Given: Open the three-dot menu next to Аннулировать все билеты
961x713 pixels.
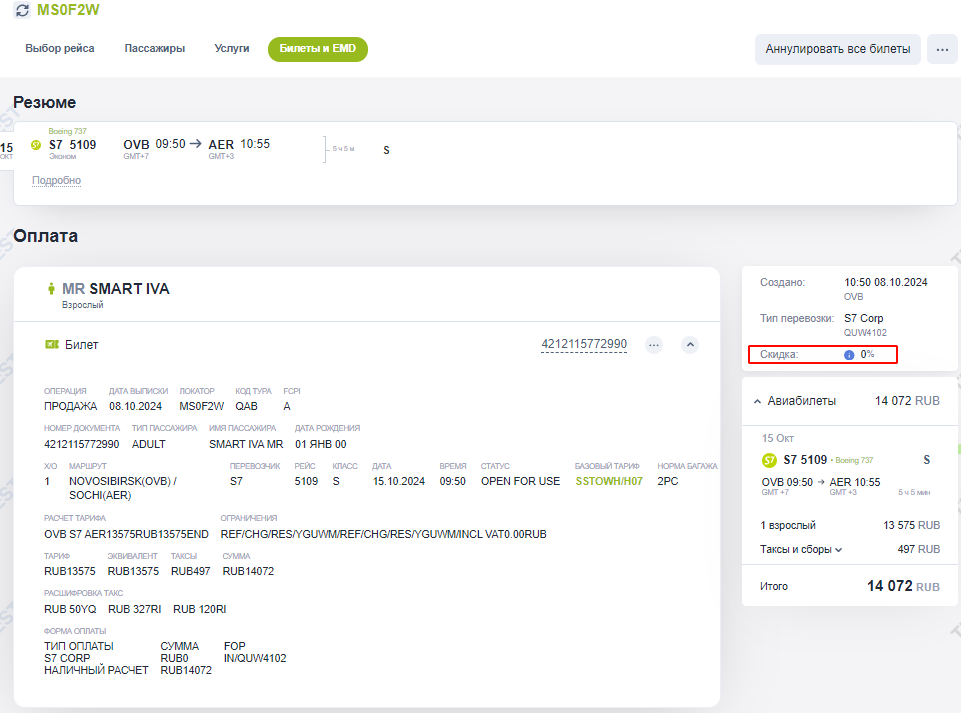Looking at the screenshot, I should [942, 49].
